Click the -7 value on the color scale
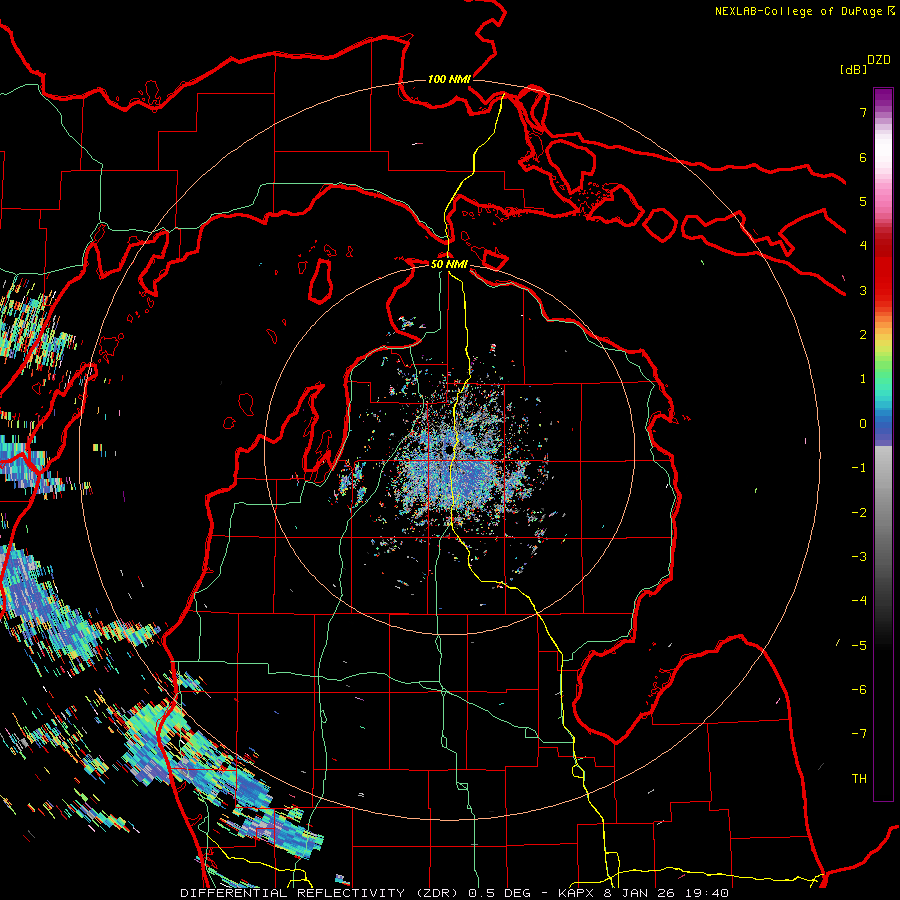 (859, 734)
